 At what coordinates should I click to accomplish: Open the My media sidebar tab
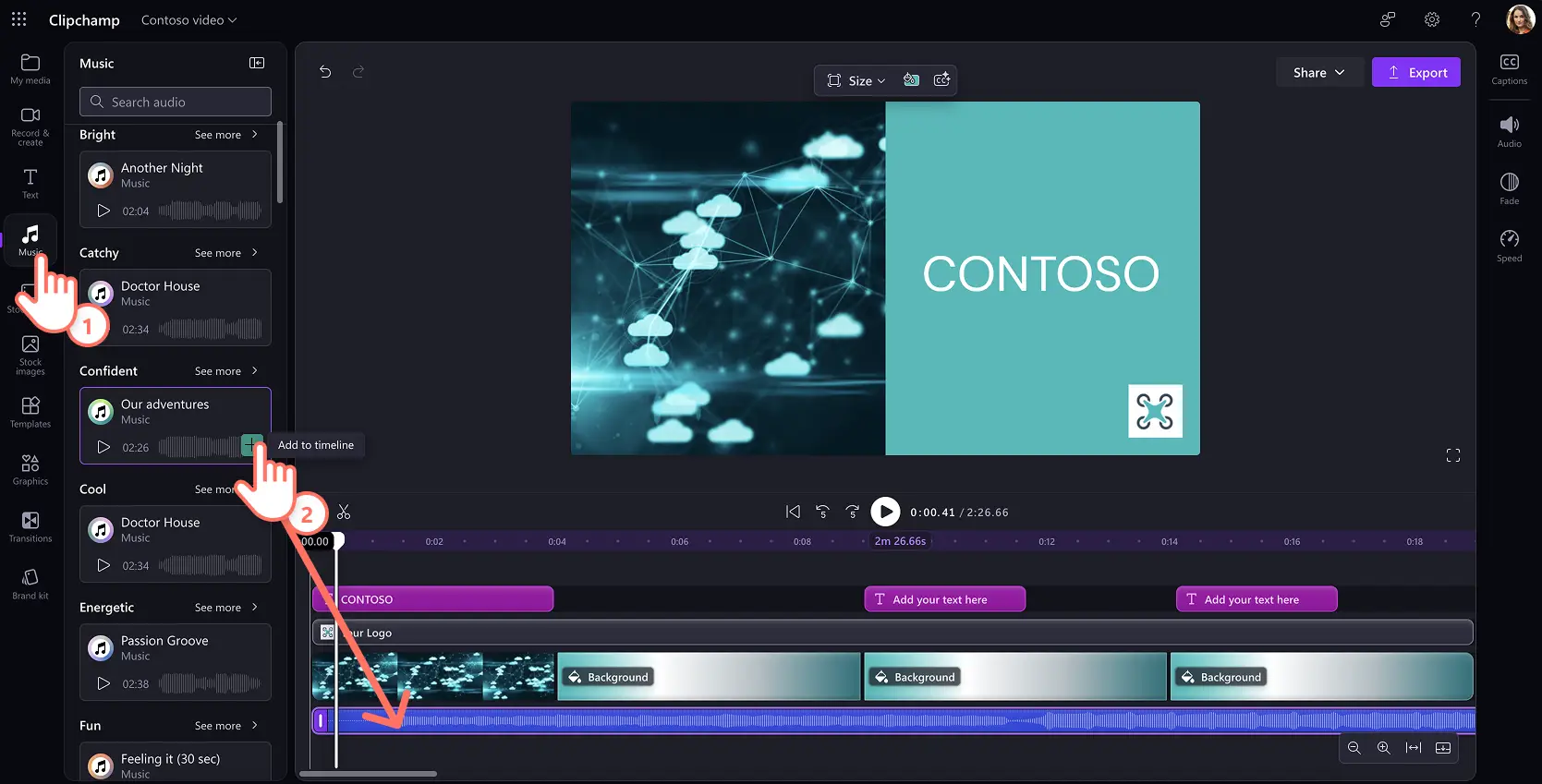pos(30,69)
